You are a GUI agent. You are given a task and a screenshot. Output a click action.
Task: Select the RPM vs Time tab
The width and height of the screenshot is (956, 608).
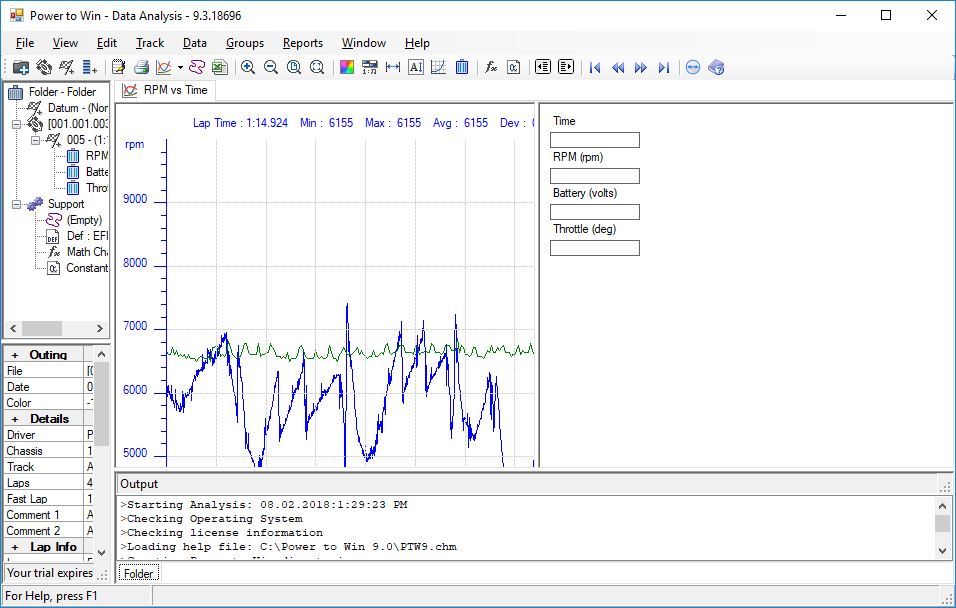pyautogui.click(x=166, y=90)
